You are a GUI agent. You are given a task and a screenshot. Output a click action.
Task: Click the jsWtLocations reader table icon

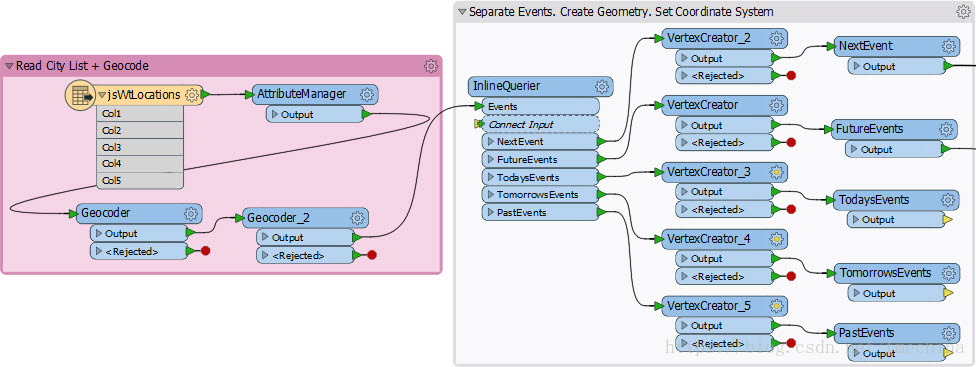[x=81, y=95]
